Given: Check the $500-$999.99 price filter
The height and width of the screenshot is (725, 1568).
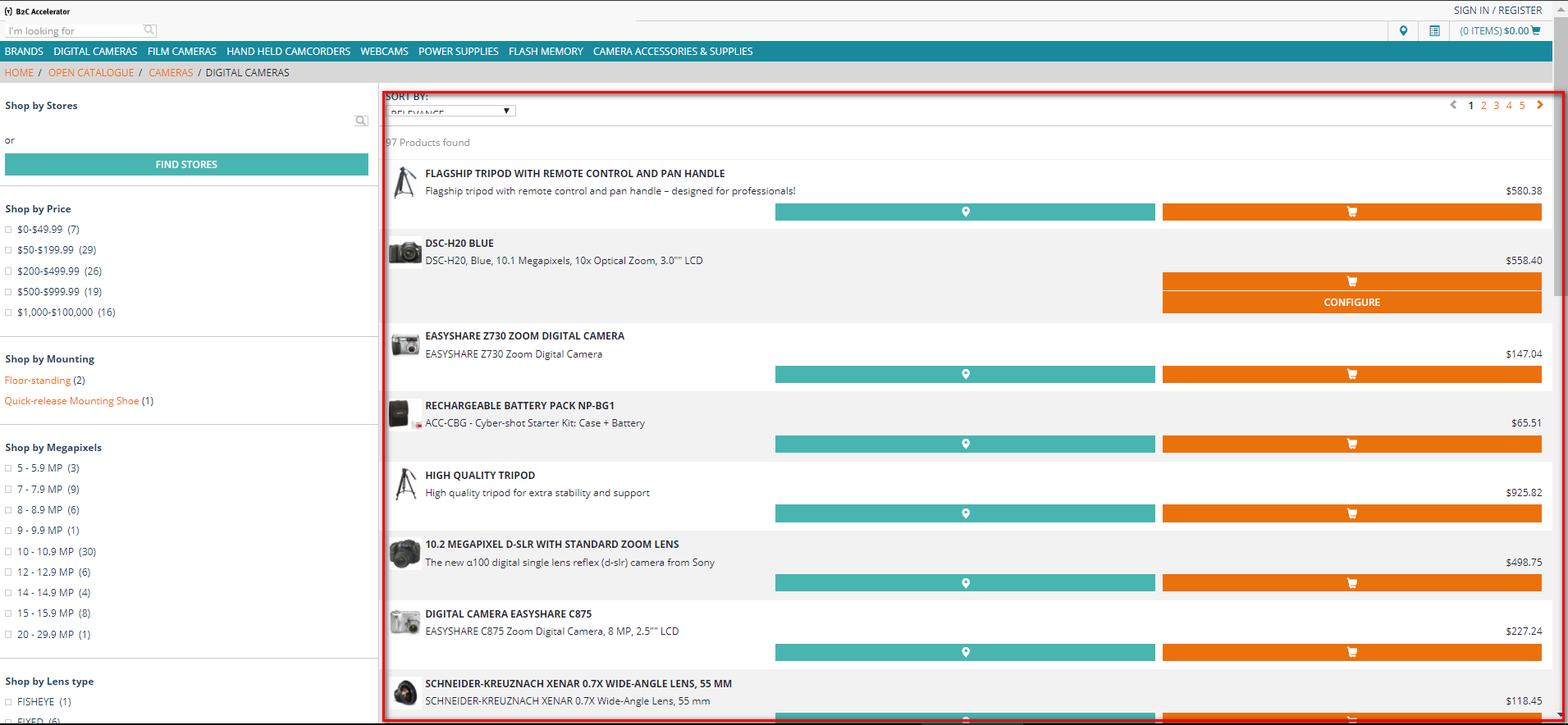Looking at the screenshot, I should coord(8,292).
